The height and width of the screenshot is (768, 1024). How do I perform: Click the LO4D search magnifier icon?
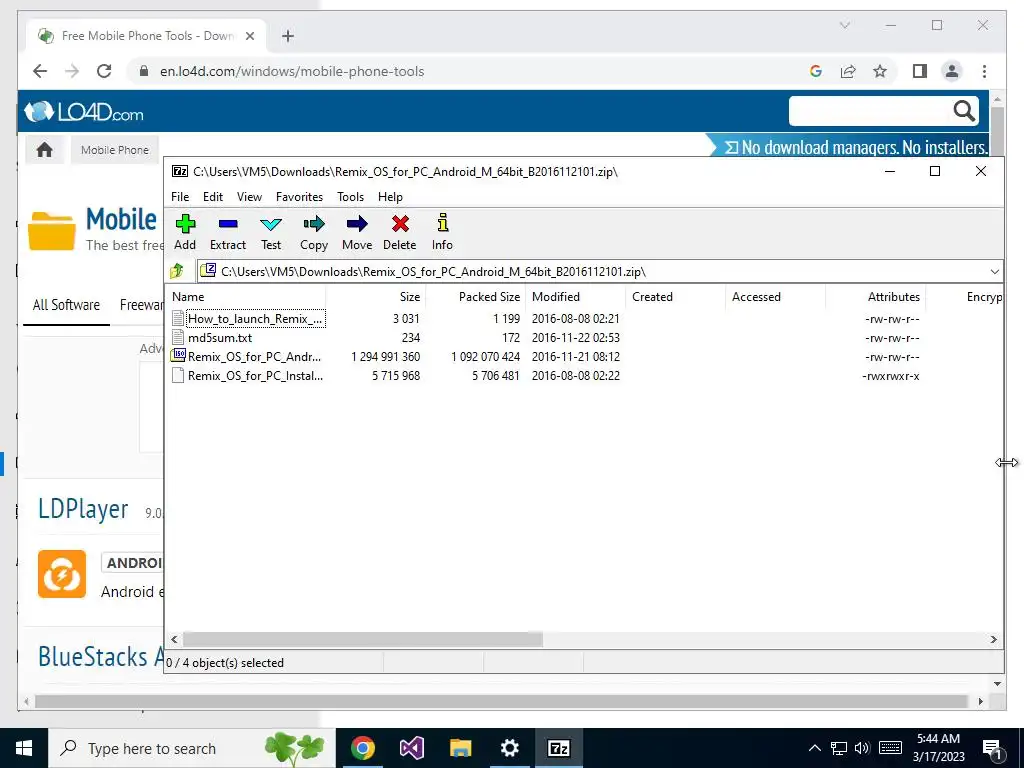[964, 111]
